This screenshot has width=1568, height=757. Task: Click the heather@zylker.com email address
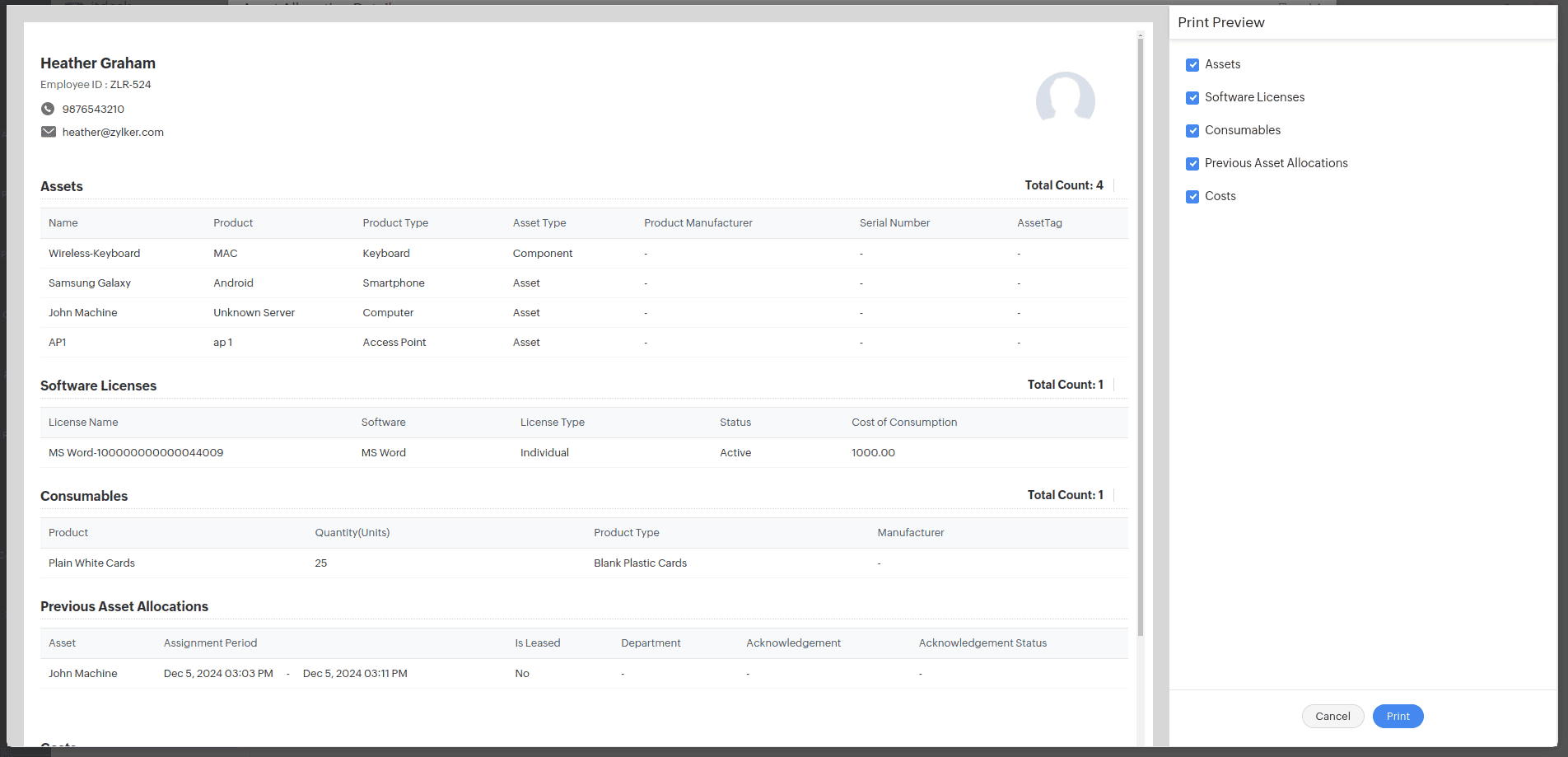(x=113, y=132)
